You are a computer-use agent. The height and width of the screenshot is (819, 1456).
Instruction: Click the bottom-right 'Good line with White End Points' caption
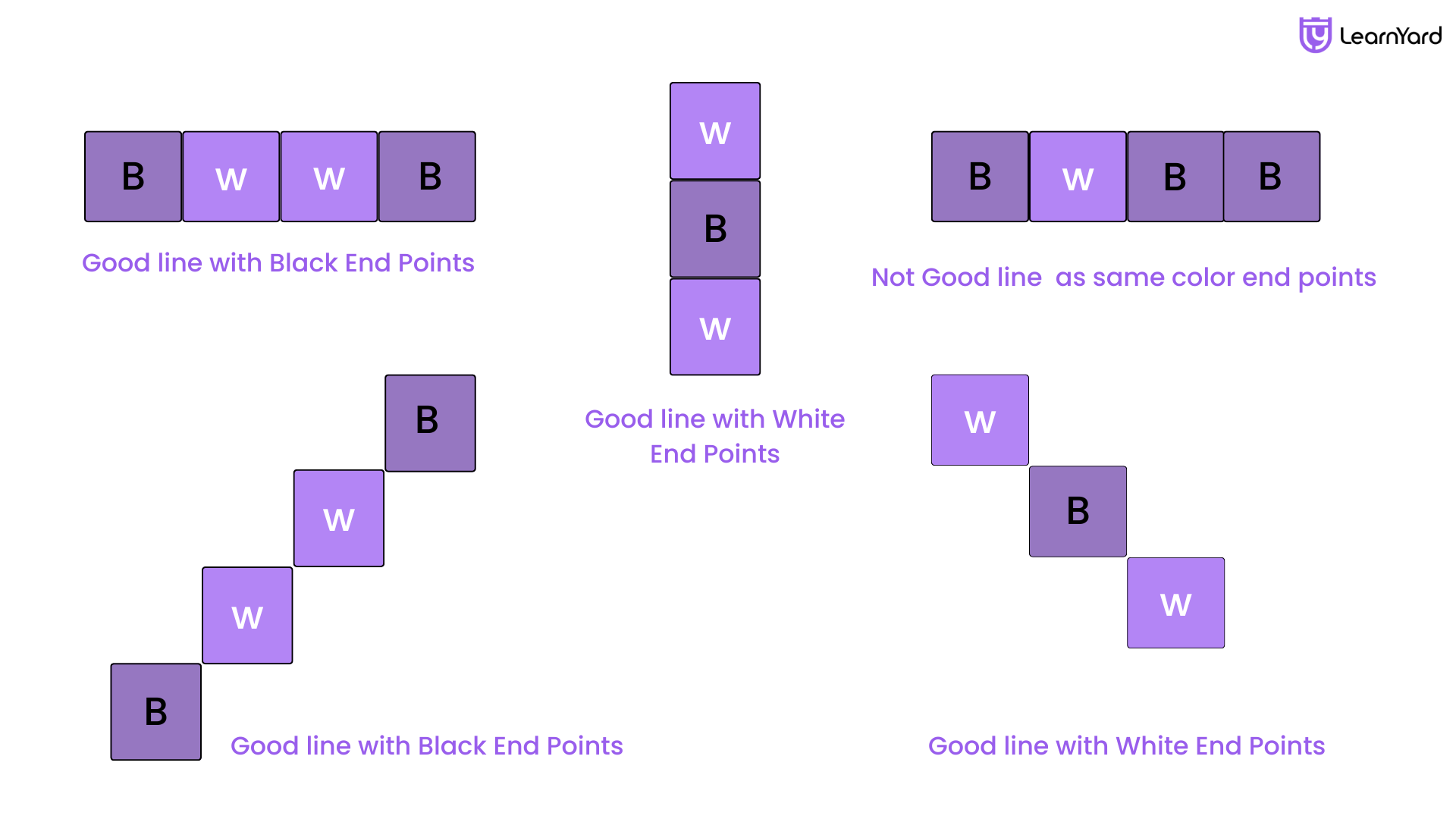point(1126,746)
